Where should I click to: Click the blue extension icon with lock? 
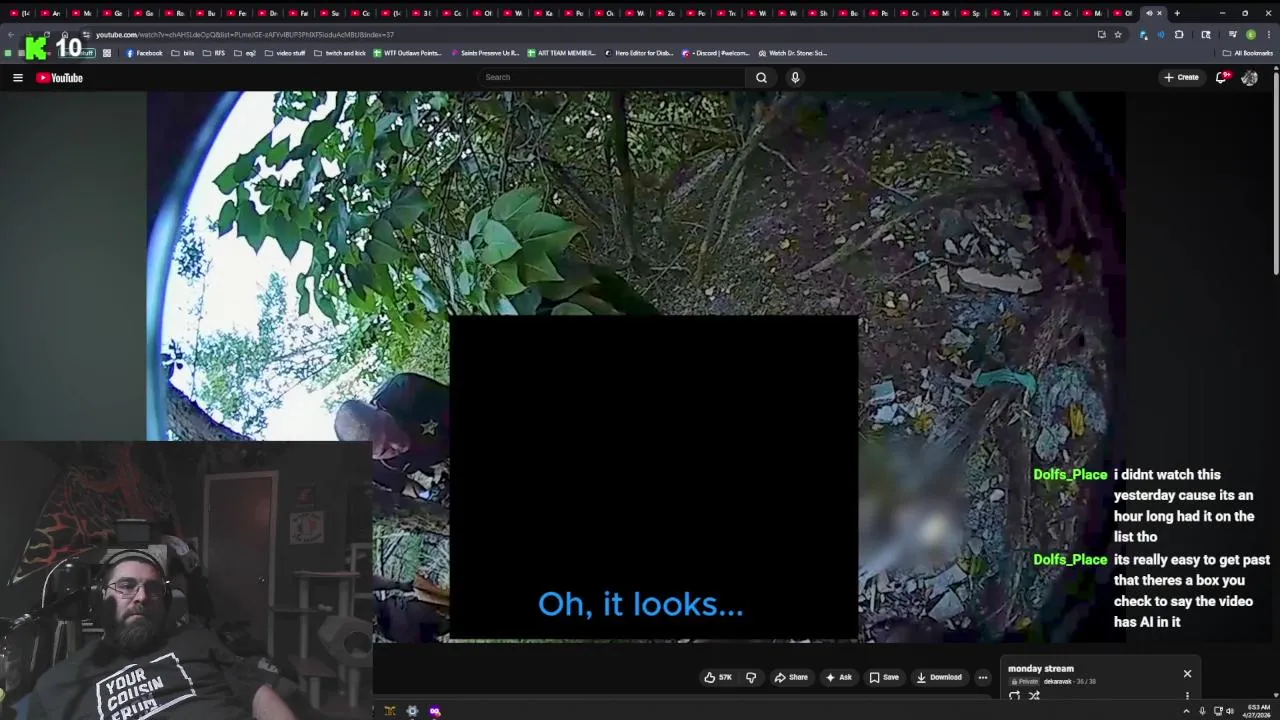click(x=1143, y=34)
